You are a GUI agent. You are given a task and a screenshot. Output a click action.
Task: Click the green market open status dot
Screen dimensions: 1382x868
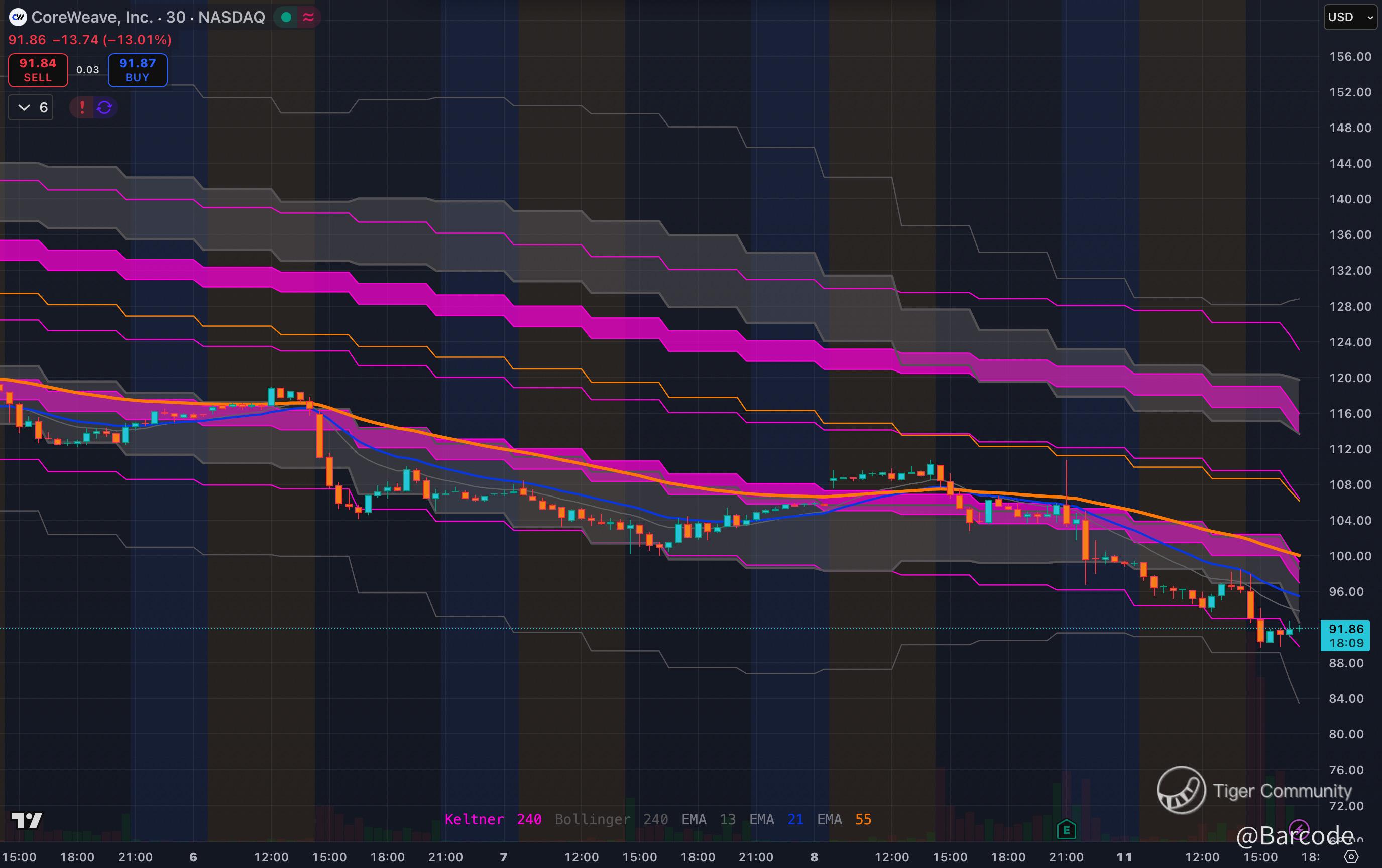(286, 17)
